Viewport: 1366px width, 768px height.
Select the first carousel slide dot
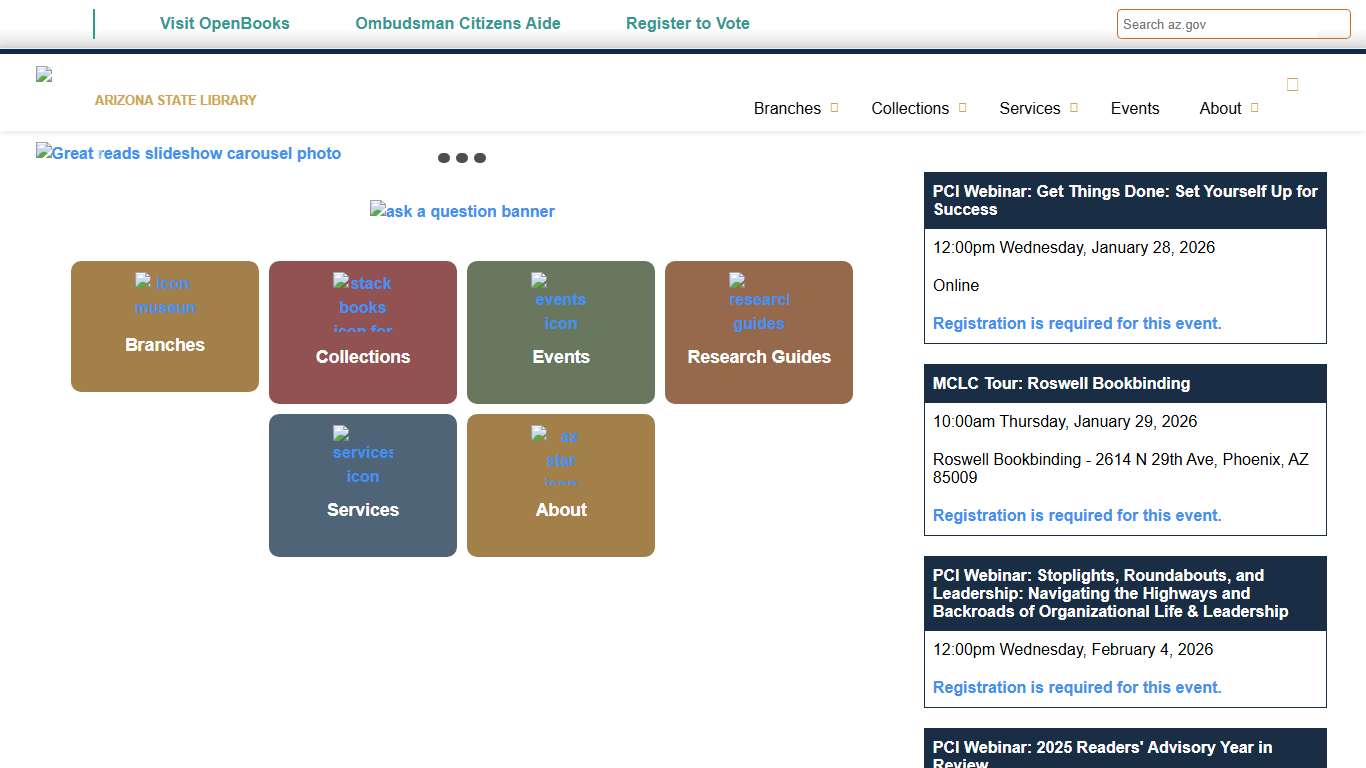point(443,158)
